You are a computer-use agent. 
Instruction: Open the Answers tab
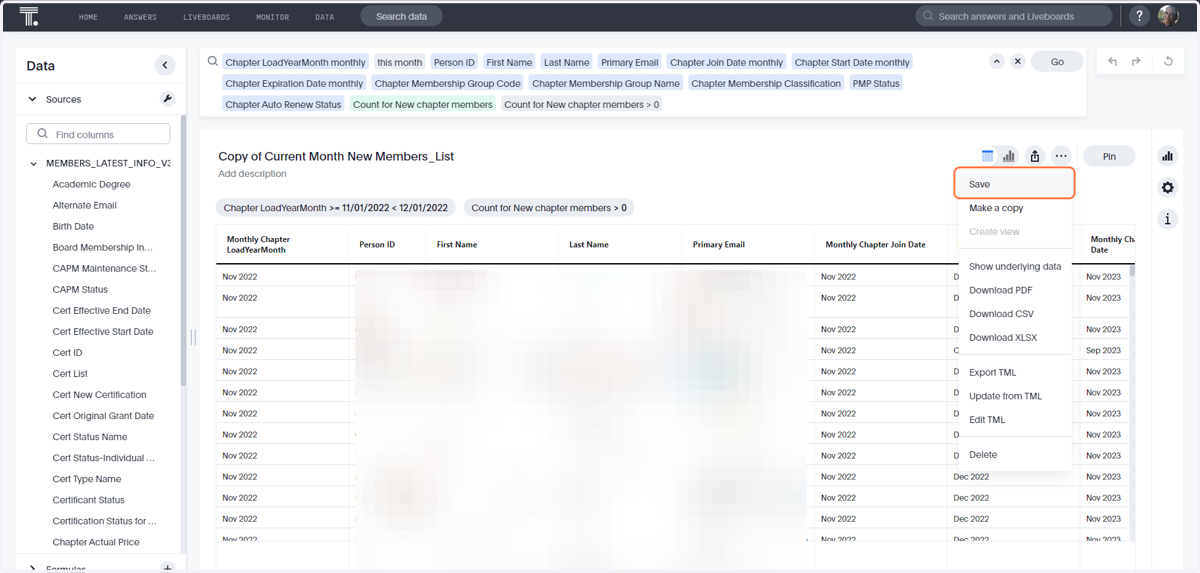click(x=140, y=17)
